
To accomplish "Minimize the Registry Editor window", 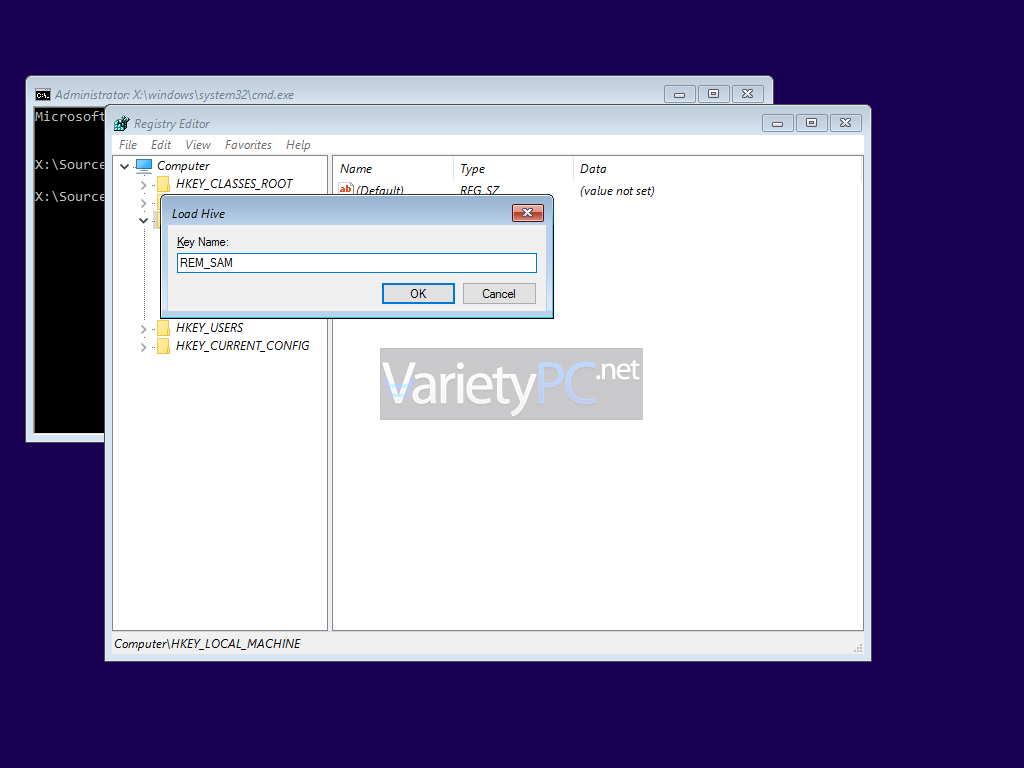I will 778,123.
